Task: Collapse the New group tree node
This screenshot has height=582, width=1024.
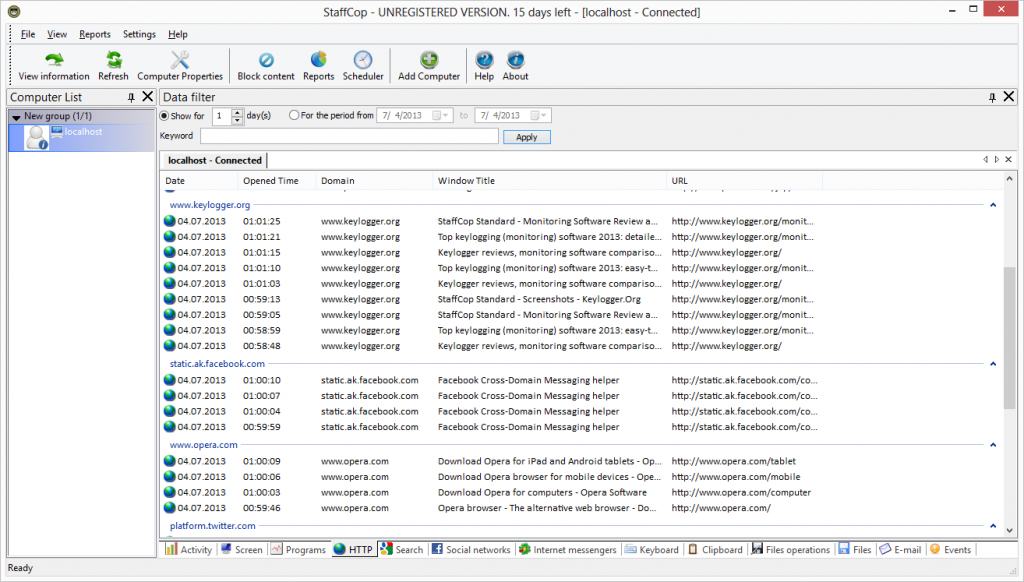Action: 16,117
